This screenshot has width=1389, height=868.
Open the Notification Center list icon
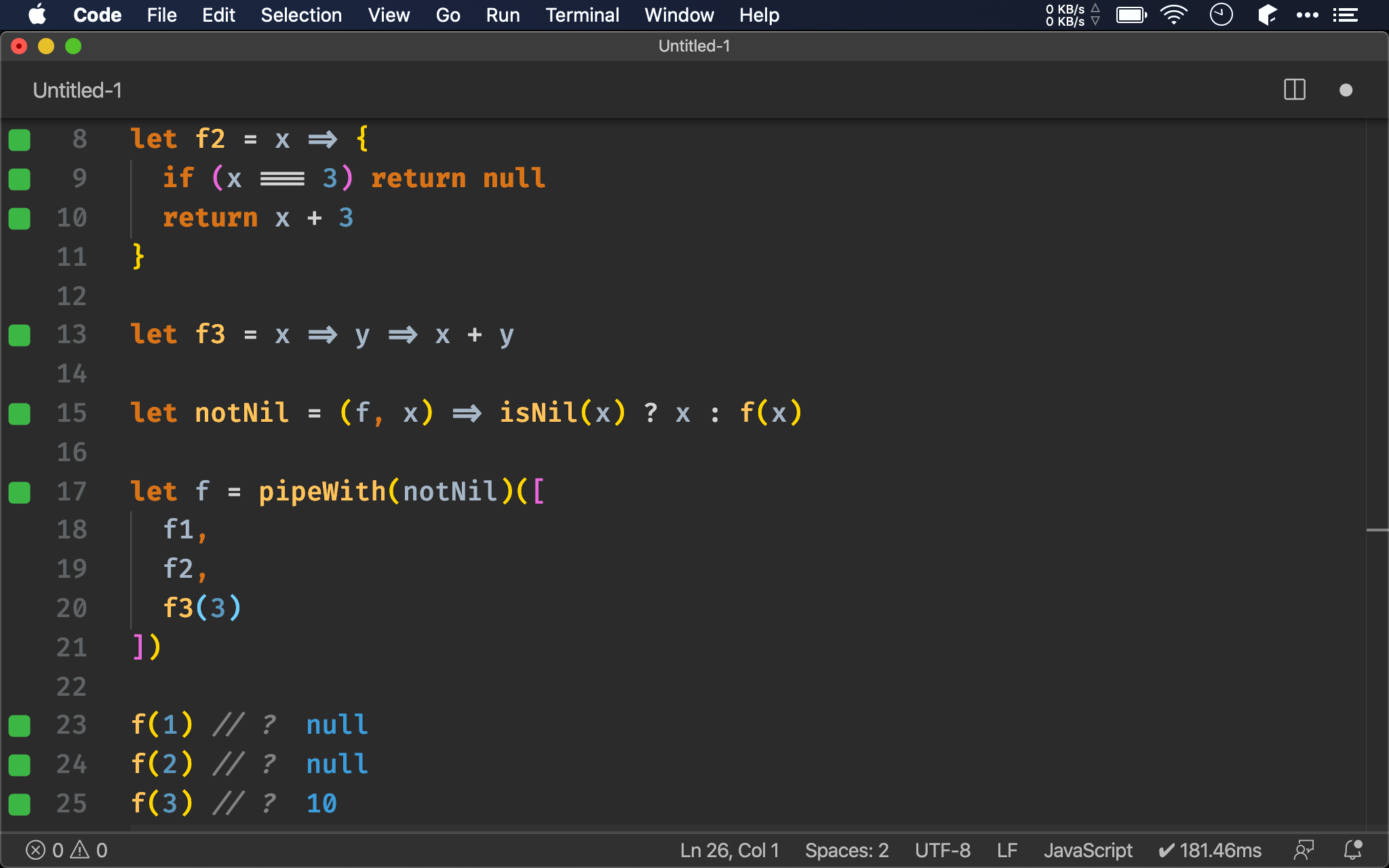pos(1346,15)
